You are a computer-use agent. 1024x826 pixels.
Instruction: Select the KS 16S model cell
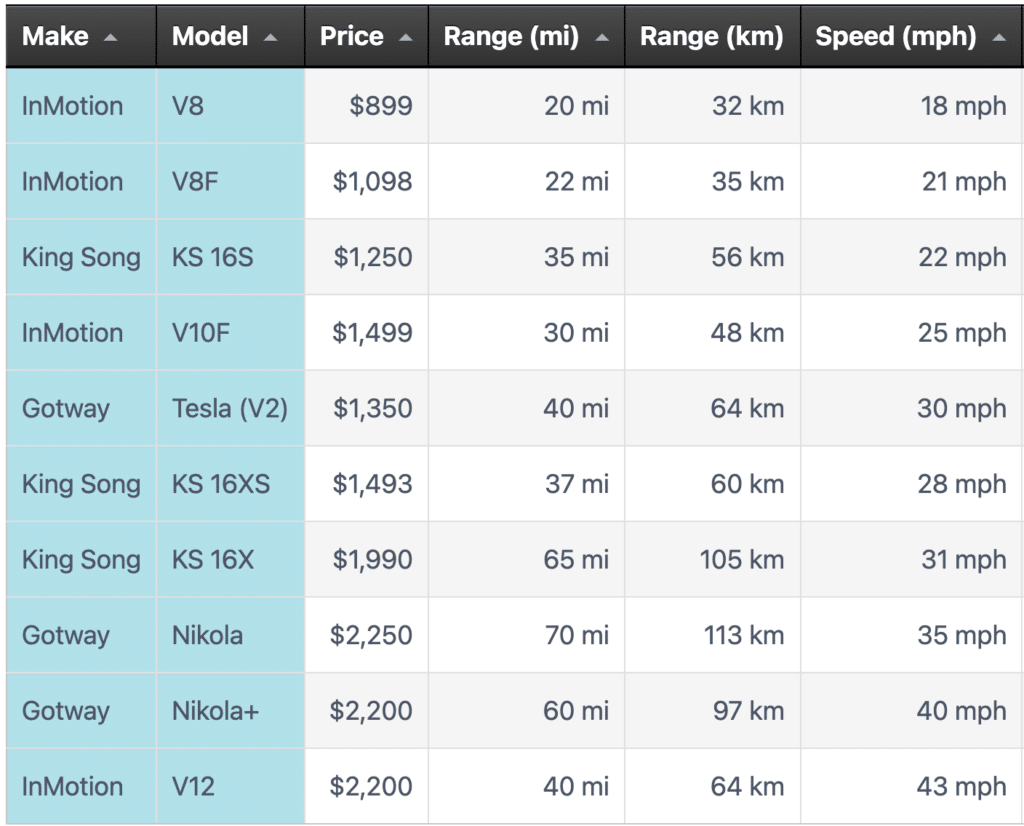click(x=213, y=257)
